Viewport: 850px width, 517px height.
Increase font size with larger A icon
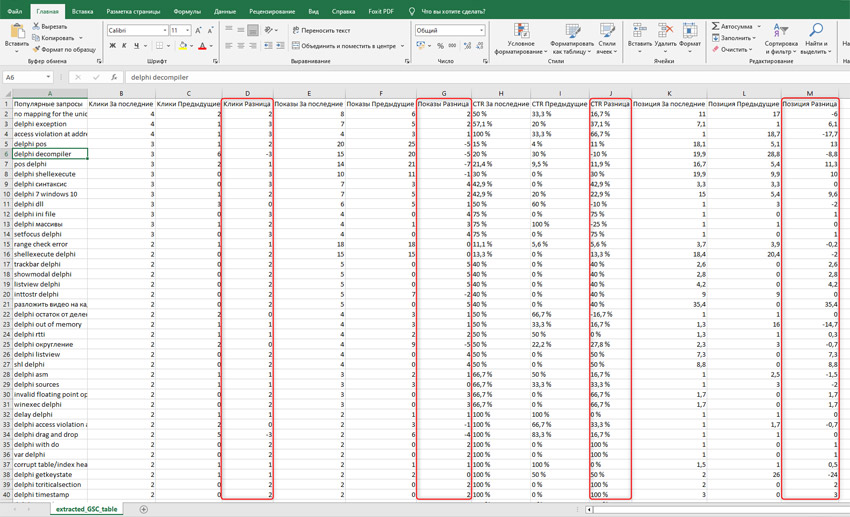tap(198, 30)
